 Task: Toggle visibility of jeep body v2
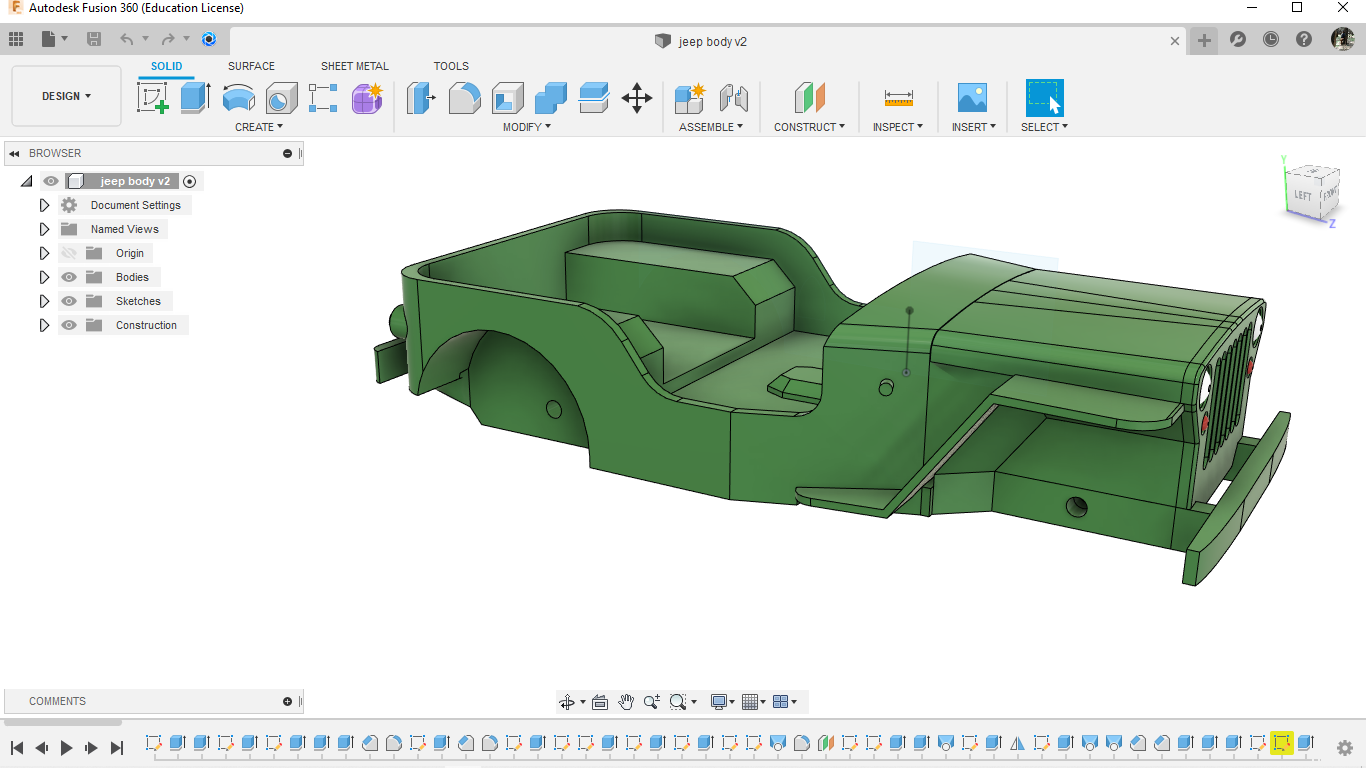(x=51, y=181)
